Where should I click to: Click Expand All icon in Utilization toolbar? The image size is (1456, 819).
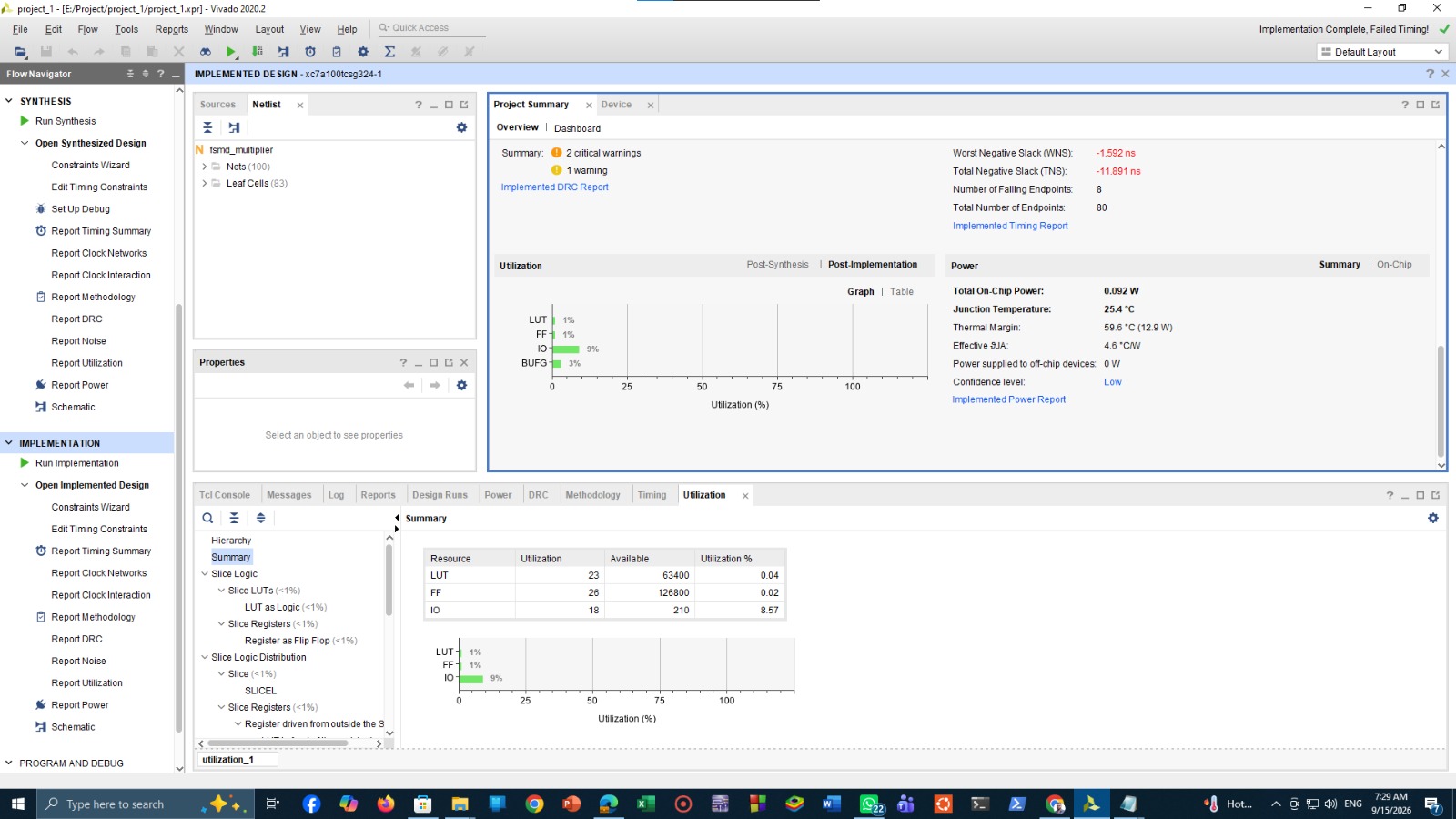point(260,518)
